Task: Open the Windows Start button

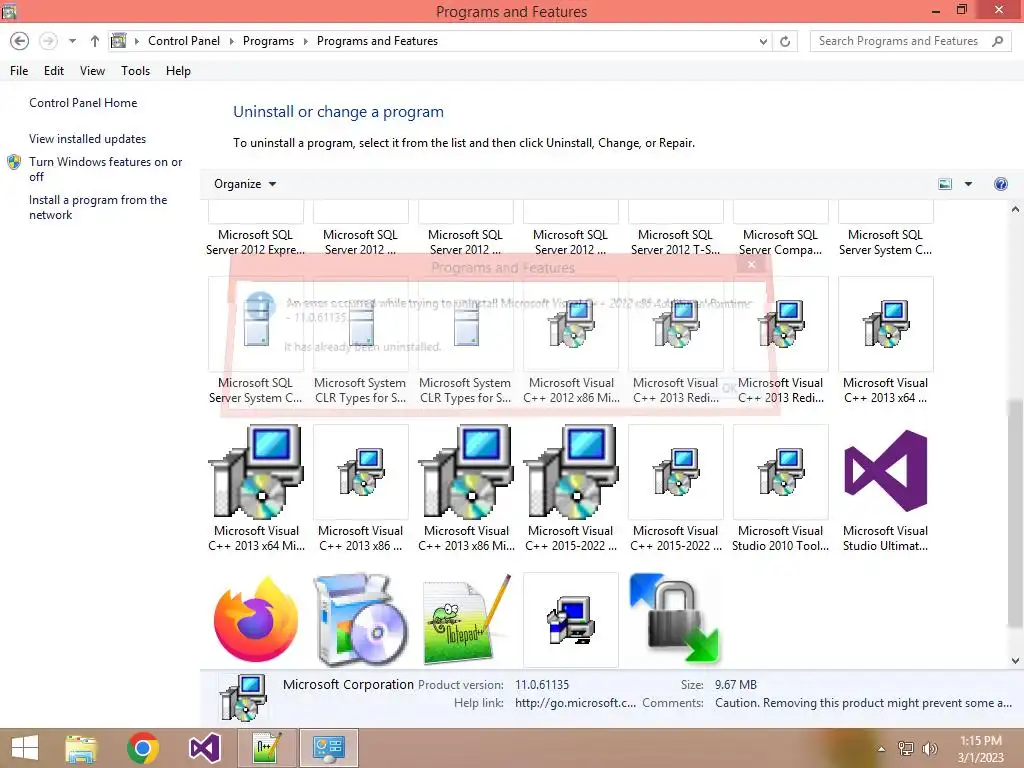Action: 25,748
